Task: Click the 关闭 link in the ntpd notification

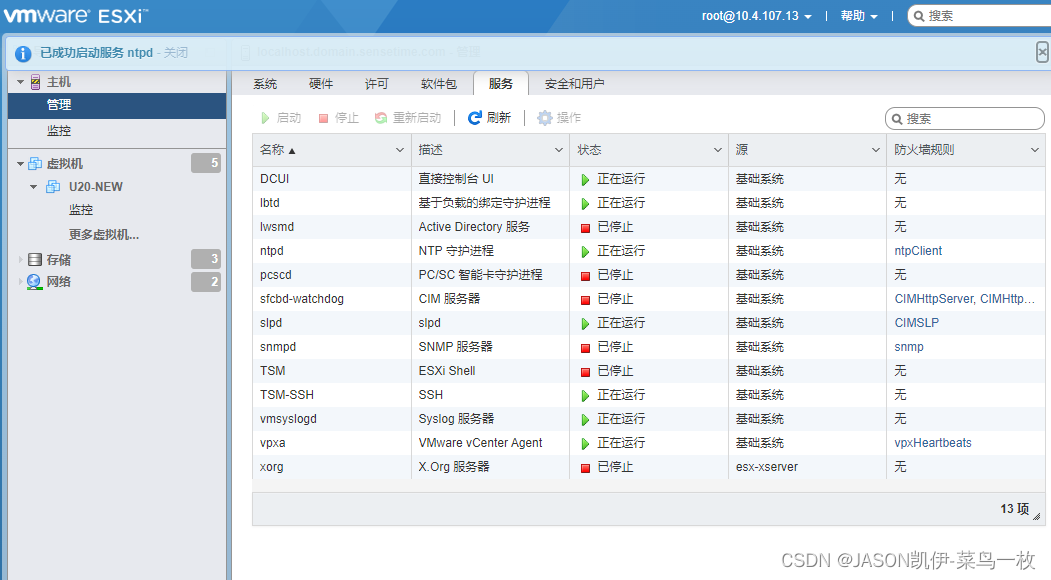Action: [x=176, y=52]
